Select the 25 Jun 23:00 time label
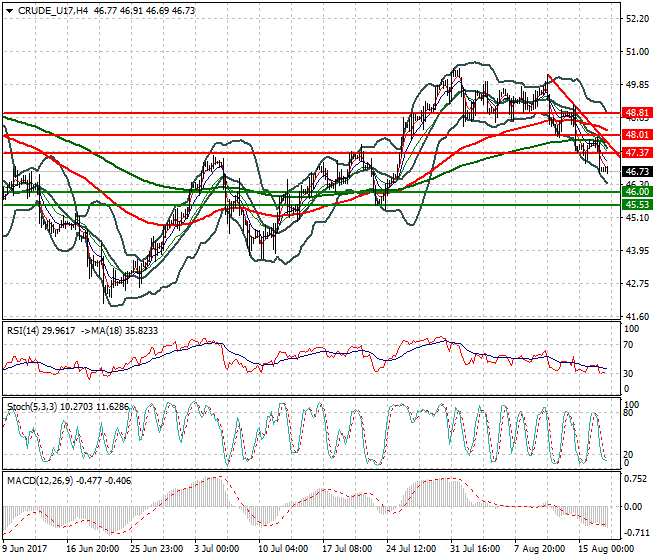Viewport: 660px width, 560px height. click(x=157, y=549)
